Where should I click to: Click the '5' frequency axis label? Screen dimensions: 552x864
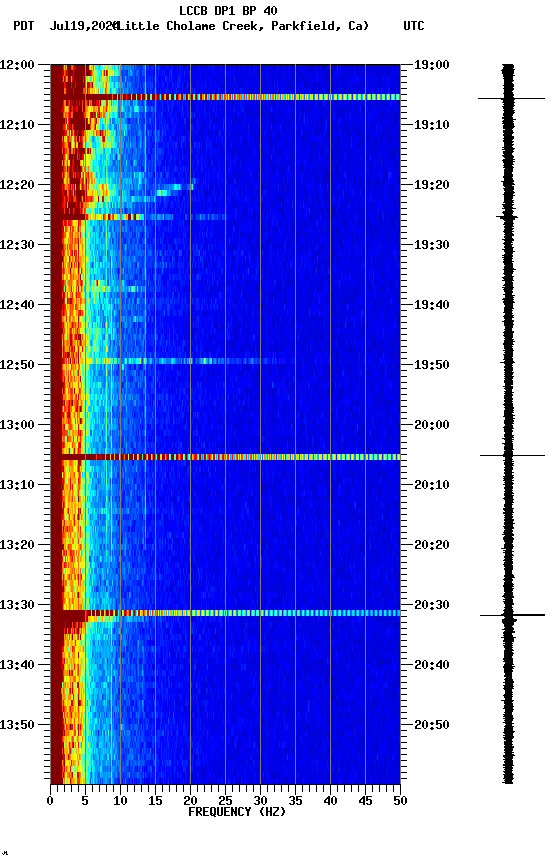point(85,801)
